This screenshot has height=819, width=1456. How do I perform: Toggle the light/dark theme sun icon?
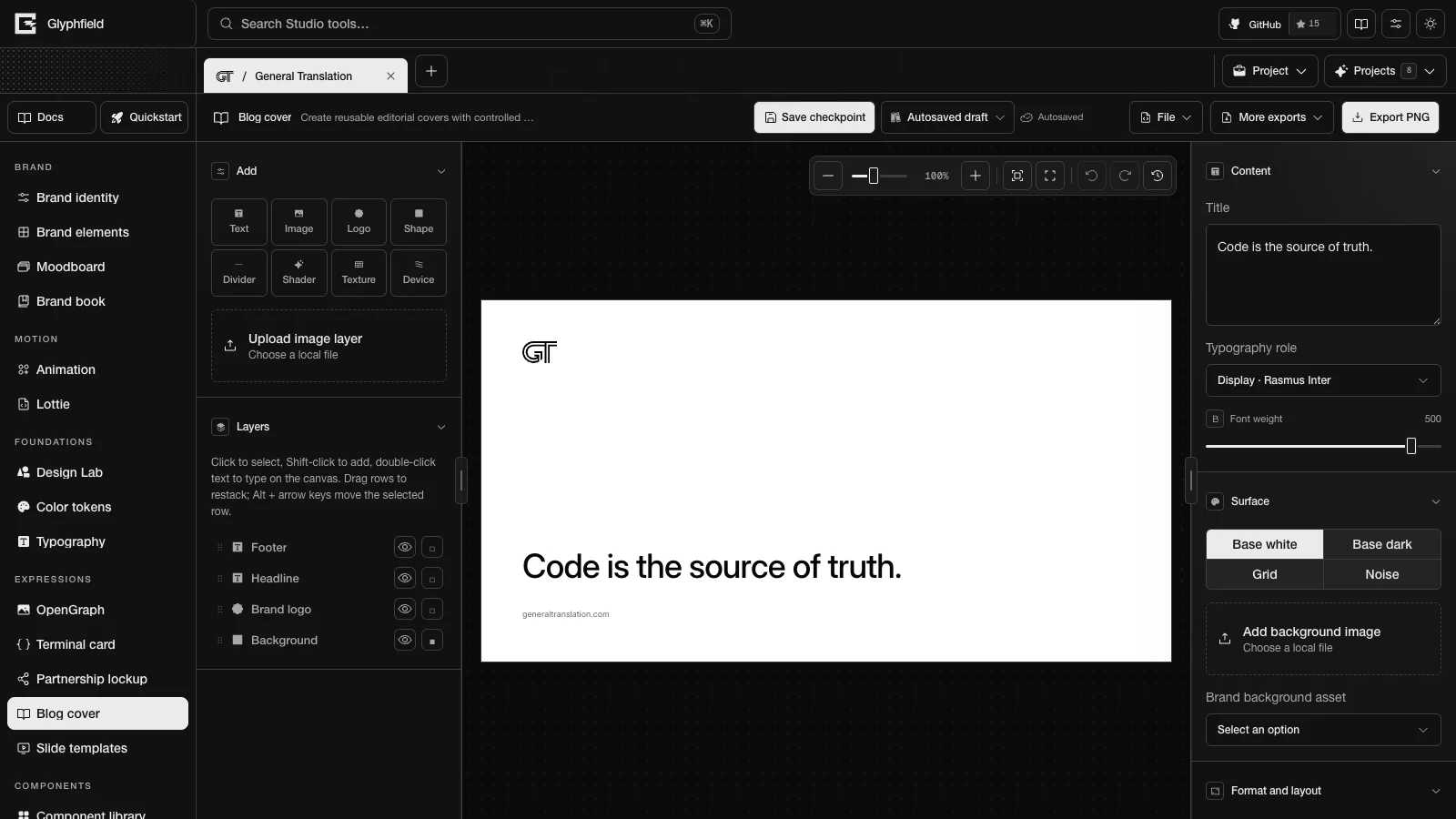point(1431,24)
